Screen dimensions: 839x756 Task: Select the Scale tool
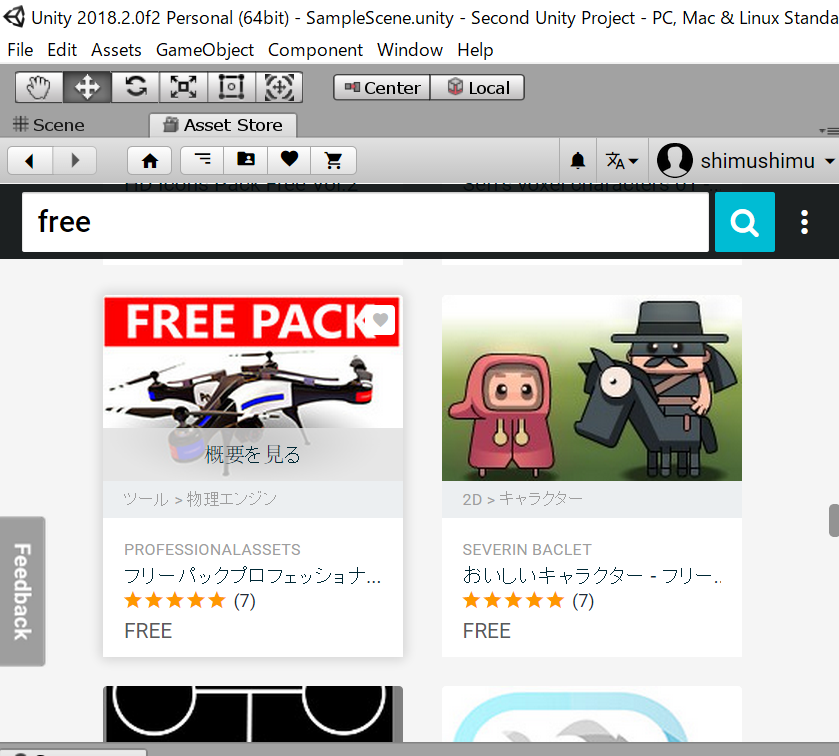click(x=183, y=88)
